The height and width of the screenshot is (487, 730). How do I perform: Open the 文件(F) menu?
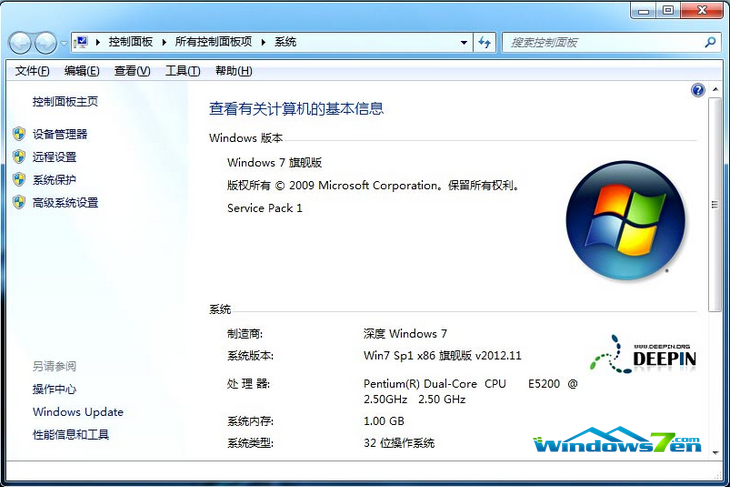coord(32,71)
